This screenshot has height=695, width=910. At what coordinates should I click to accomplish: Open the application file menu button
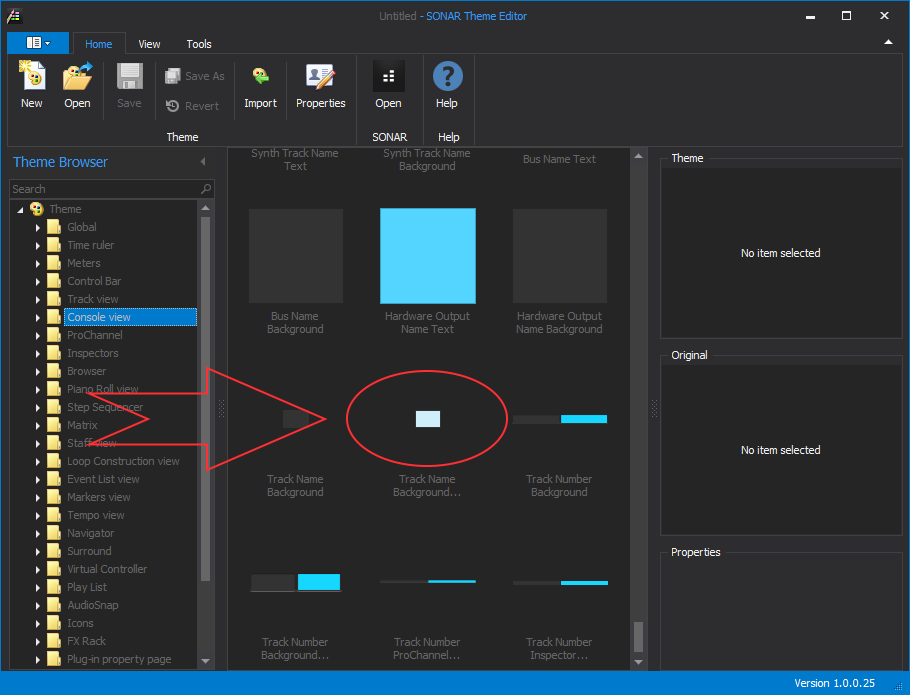38,43
